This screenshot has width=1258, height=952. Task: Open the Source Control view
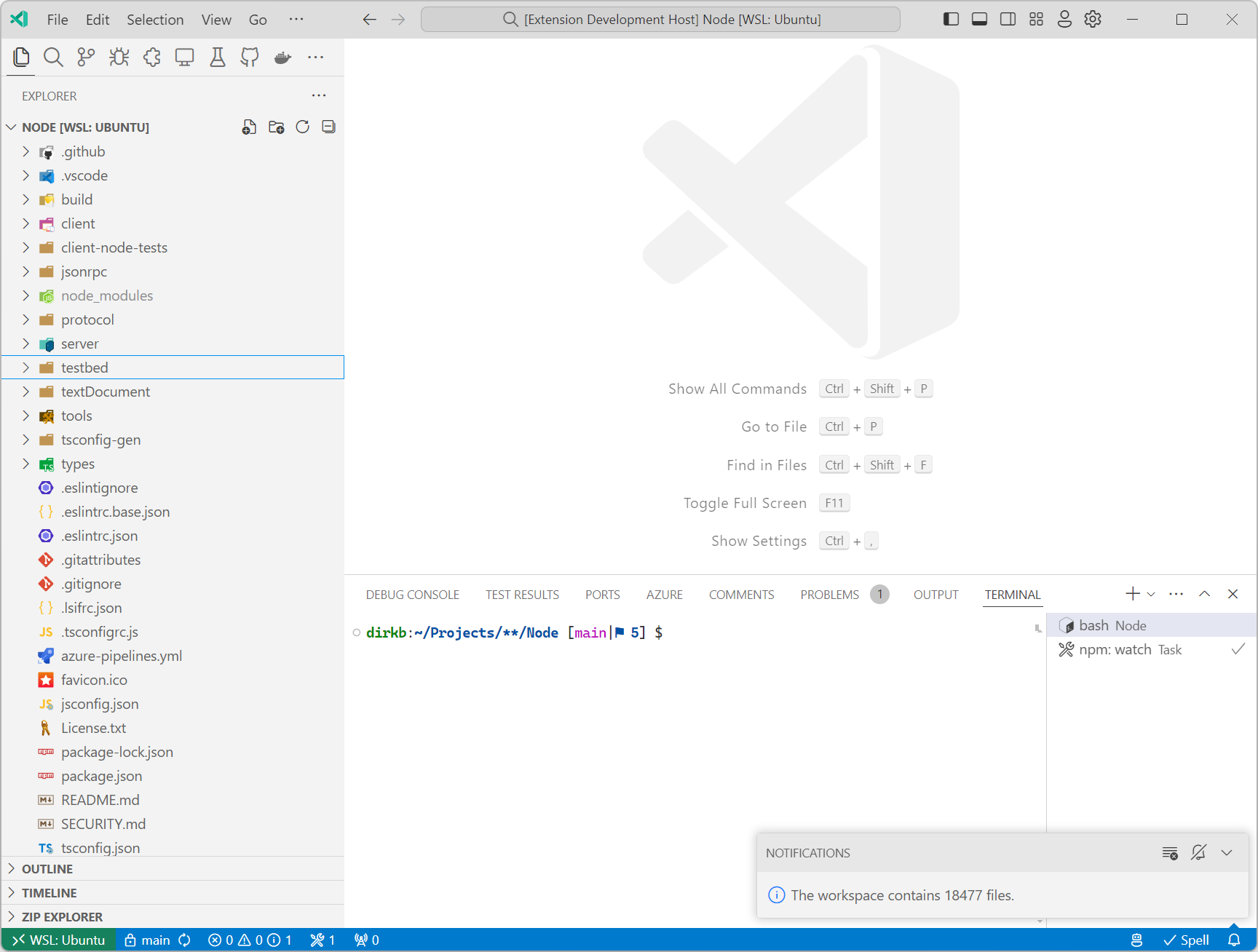tap(85, 57)
